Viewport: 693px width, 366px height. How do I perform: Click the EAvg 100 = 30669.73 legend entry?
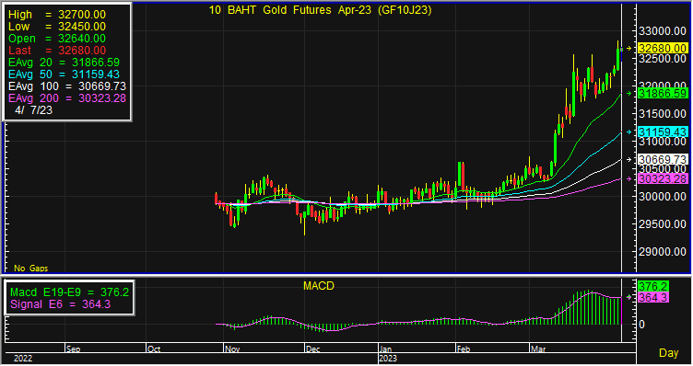67,87
